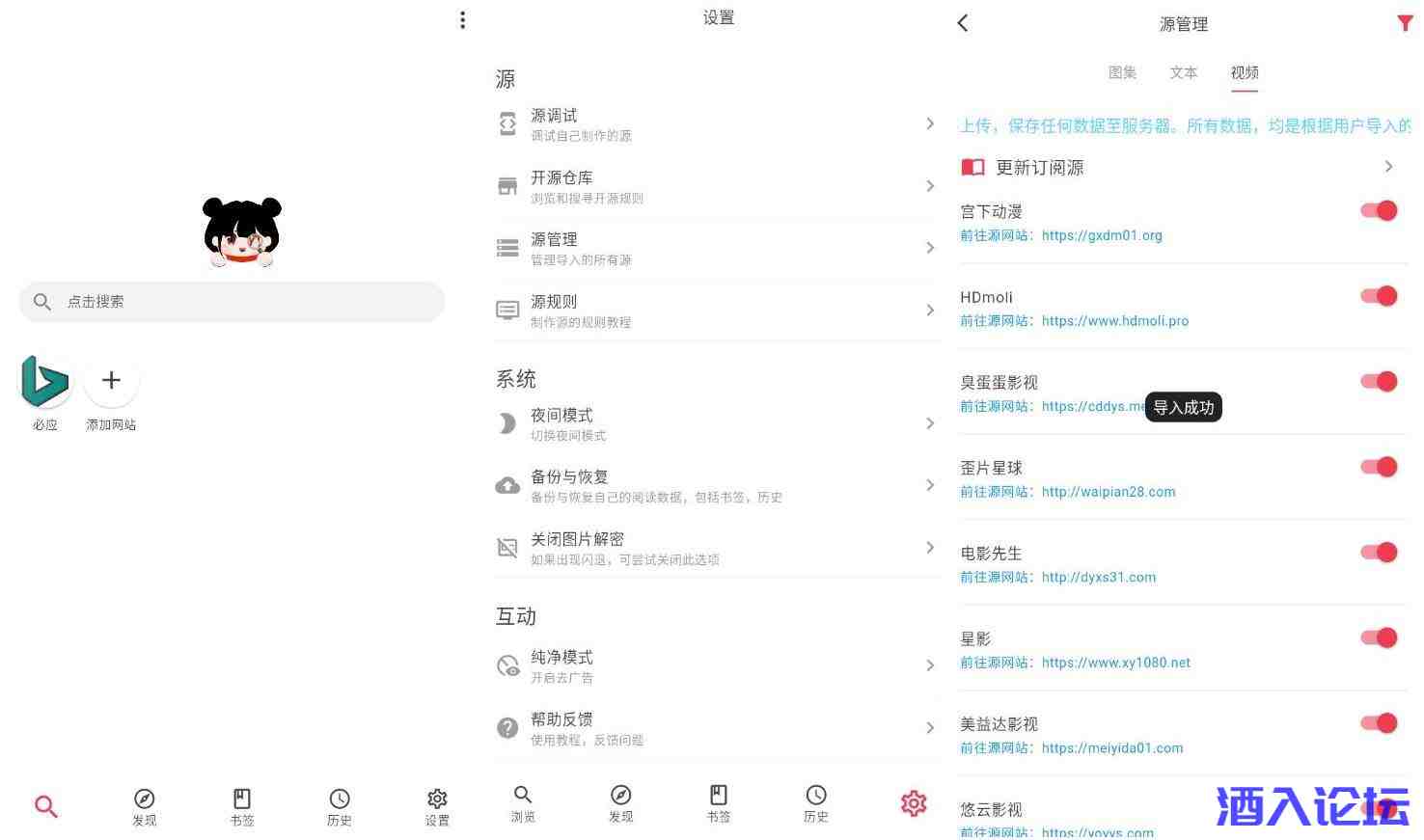Image resolution: width=1424 pixels, height=840 pixels.
Task: Open 历史 in the settings screen nav
Action: click(816, 802)
